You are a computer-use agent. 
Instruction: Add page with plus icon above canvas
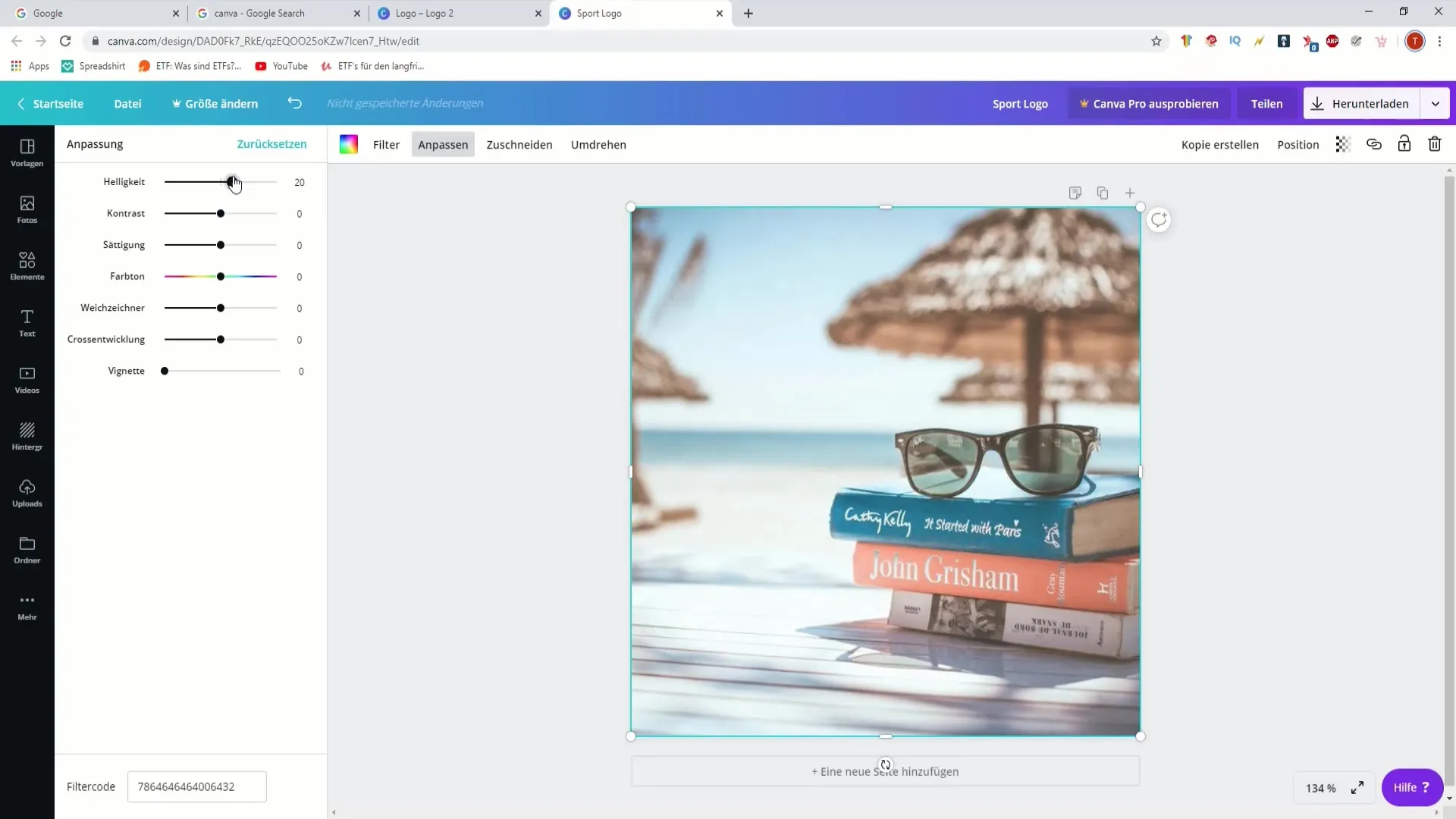[x=1130, y=193]
